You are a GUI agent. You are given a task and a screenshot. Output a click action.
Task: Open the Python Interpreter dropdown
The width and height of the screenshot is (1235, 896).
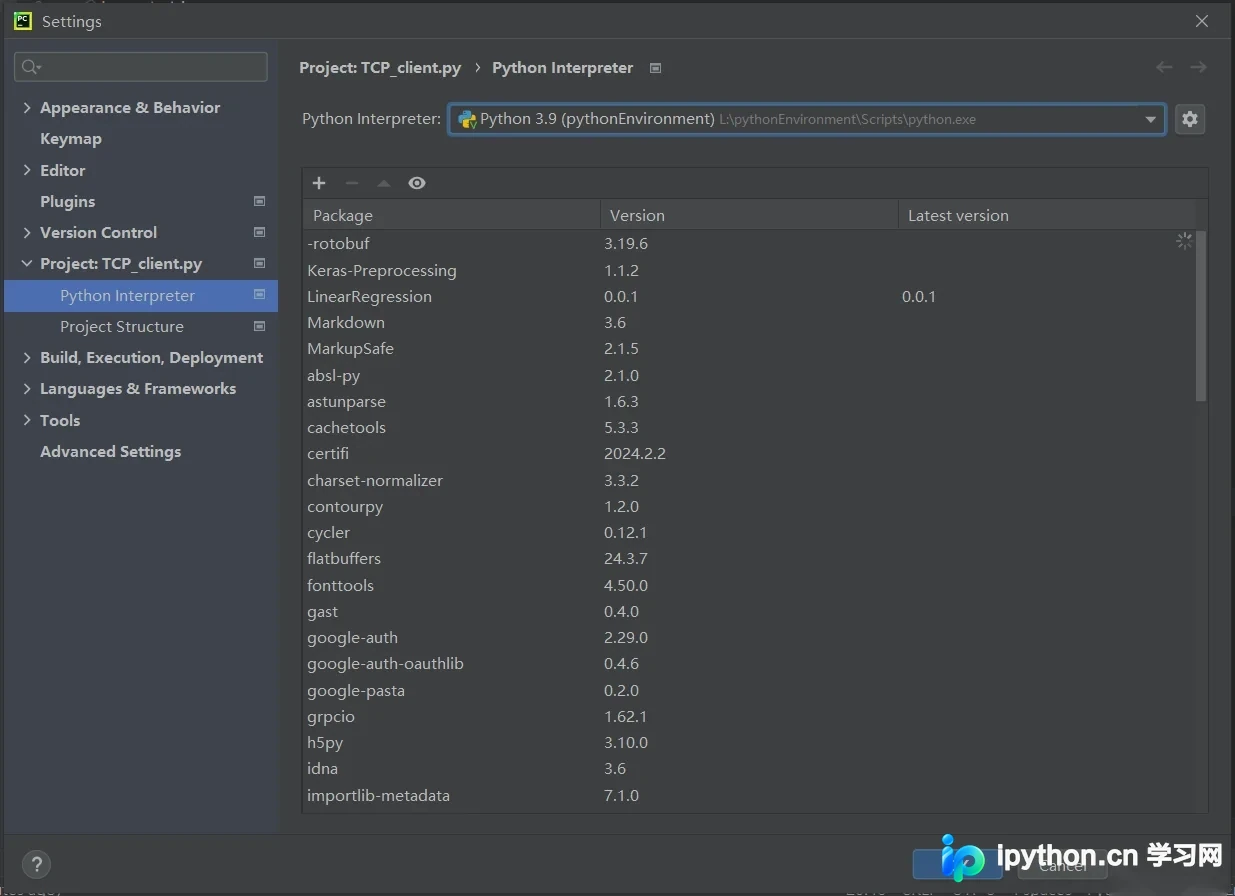pyautogui.click(x=806, y=119)
